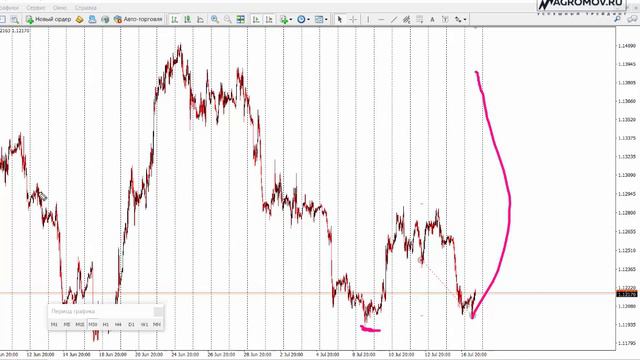This screenshot has width=640, height=360.
Task: Select D1 timeframe in period panel
Action: point(131,324)
